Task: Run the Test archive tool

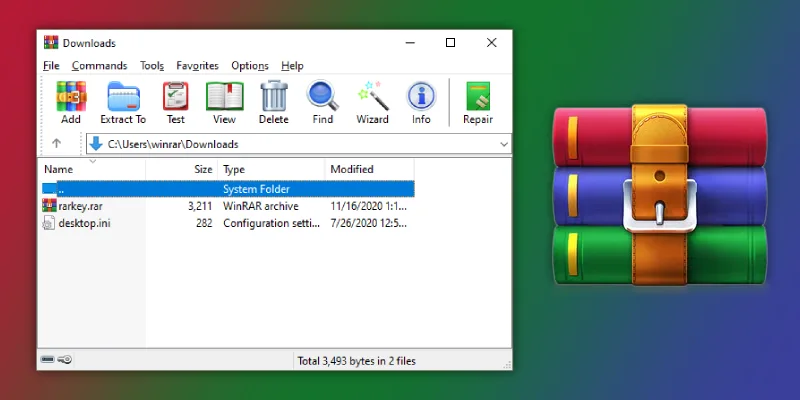Action: click(176, 103)
